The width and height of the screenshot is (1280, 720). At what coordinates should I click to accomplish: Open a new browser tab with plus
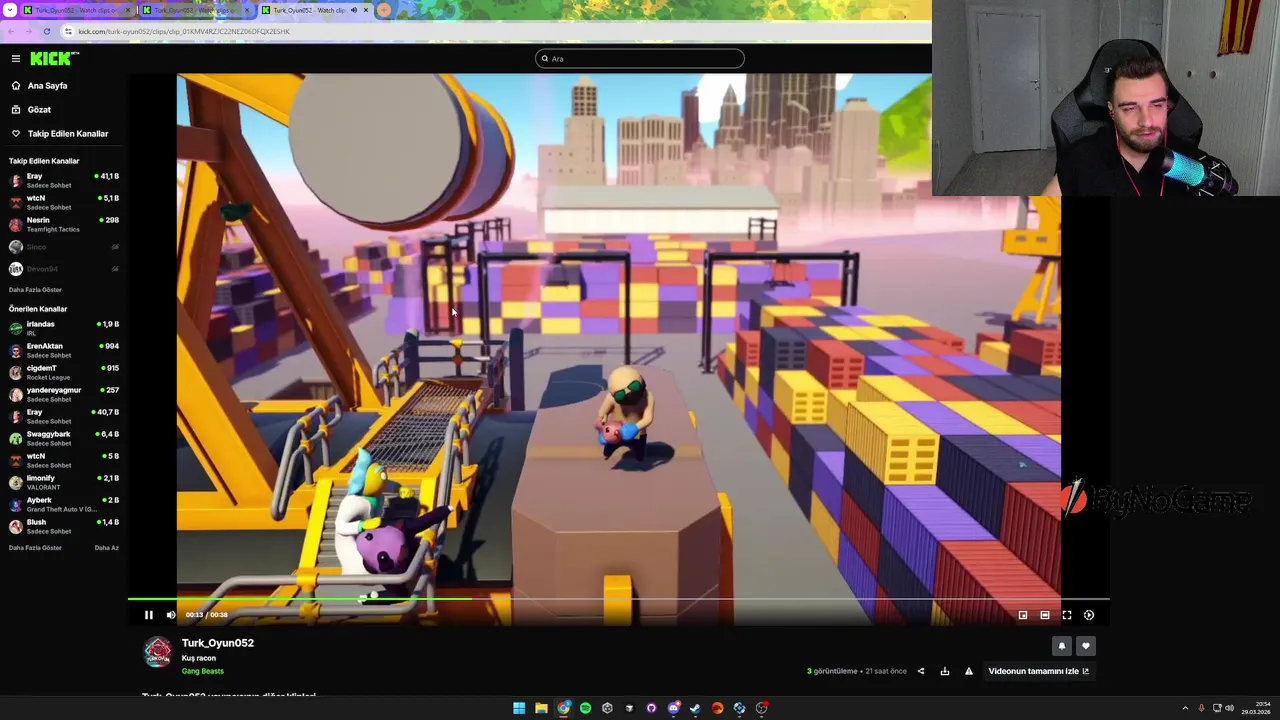click(384, 10)
